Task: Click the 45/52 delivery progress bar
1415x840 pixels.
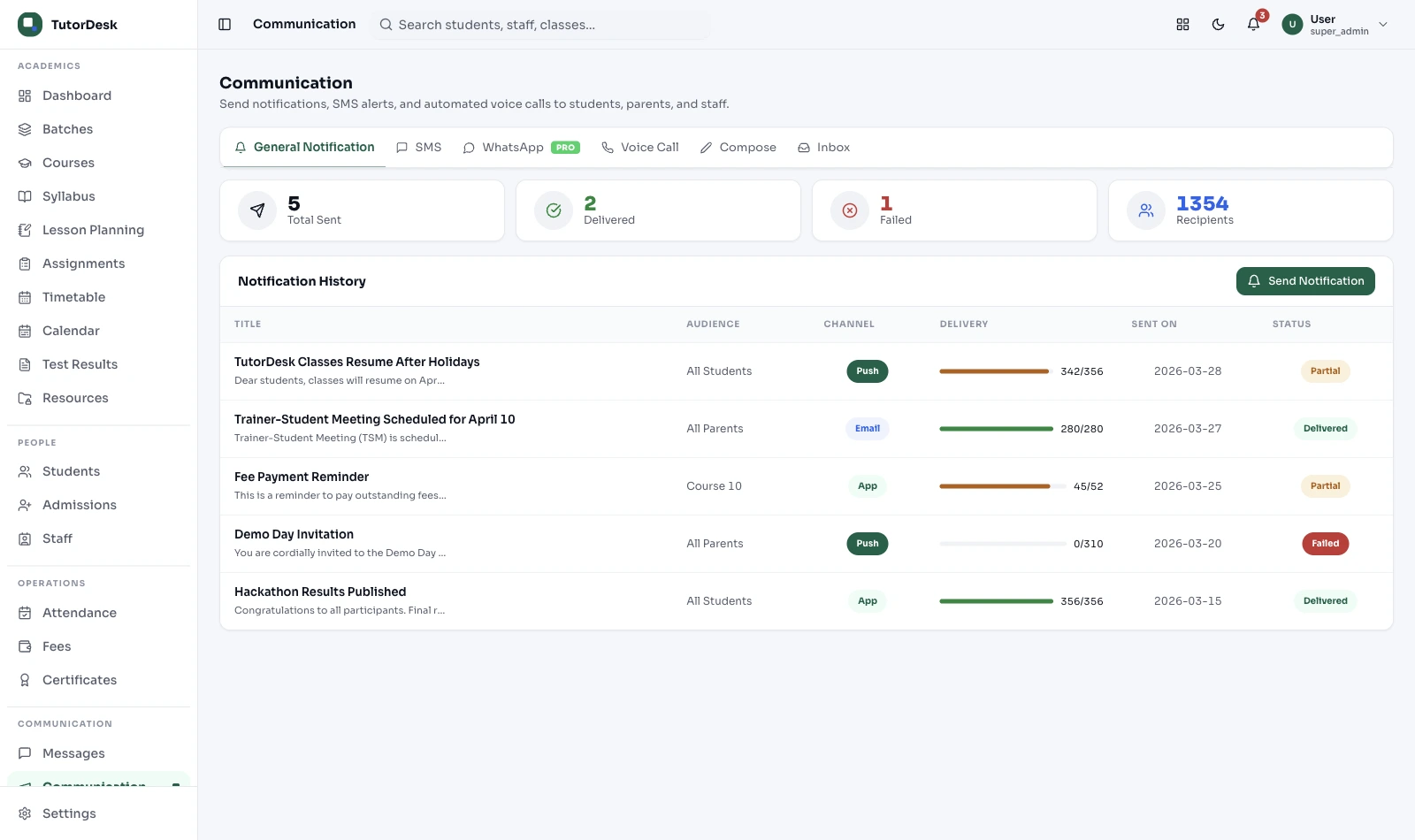Action: (1003, 486)
